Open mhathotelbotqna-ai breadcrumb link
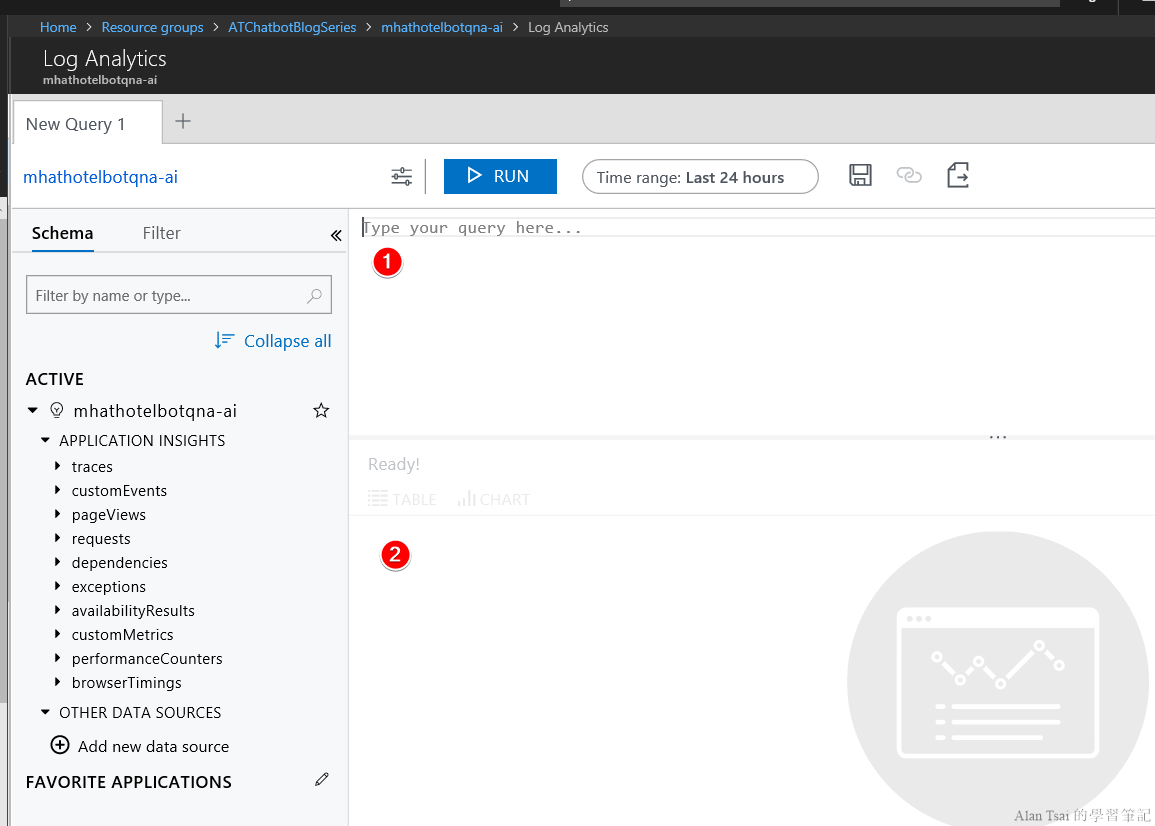 [442, 27]
